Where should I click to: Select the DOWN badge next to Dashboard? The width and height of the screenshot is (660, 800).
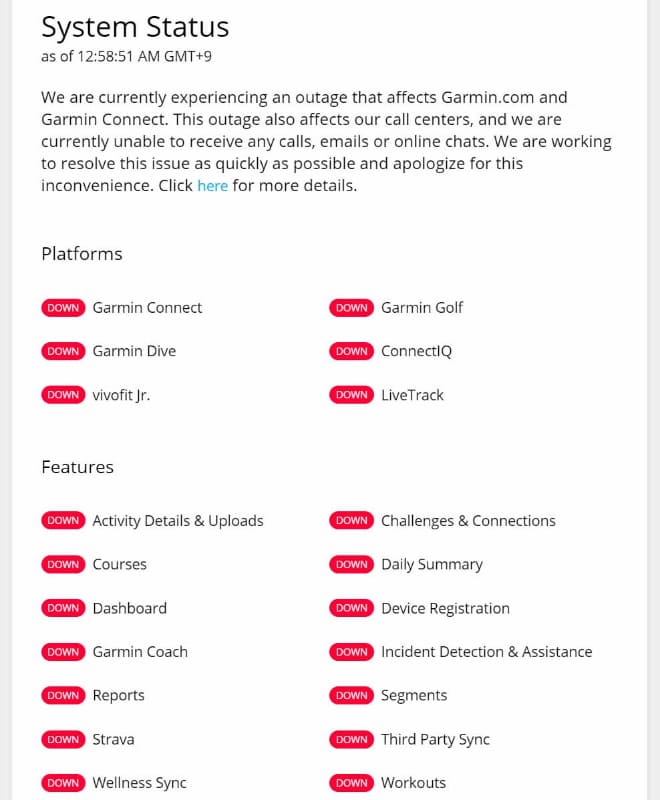click(x=63, y=608)
